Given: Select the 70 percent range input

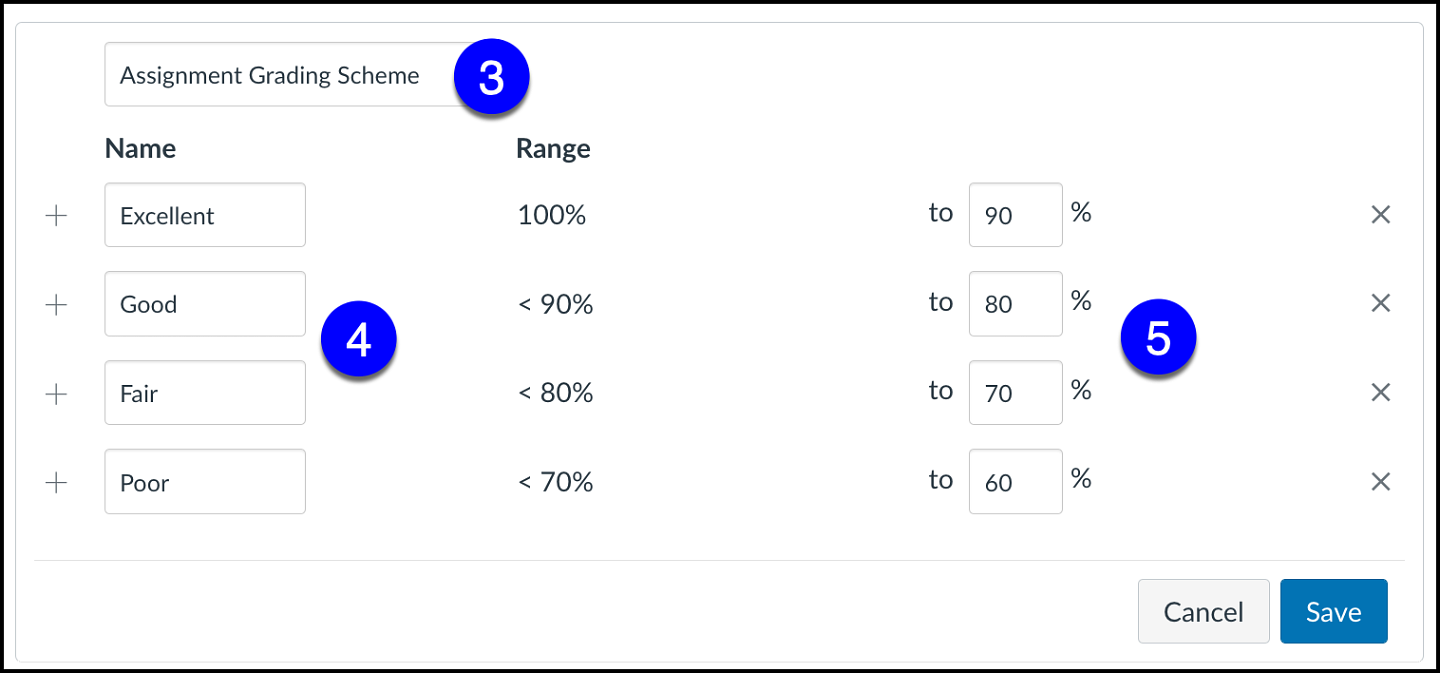Looking at the screenshot, I should pos(1015,393).
